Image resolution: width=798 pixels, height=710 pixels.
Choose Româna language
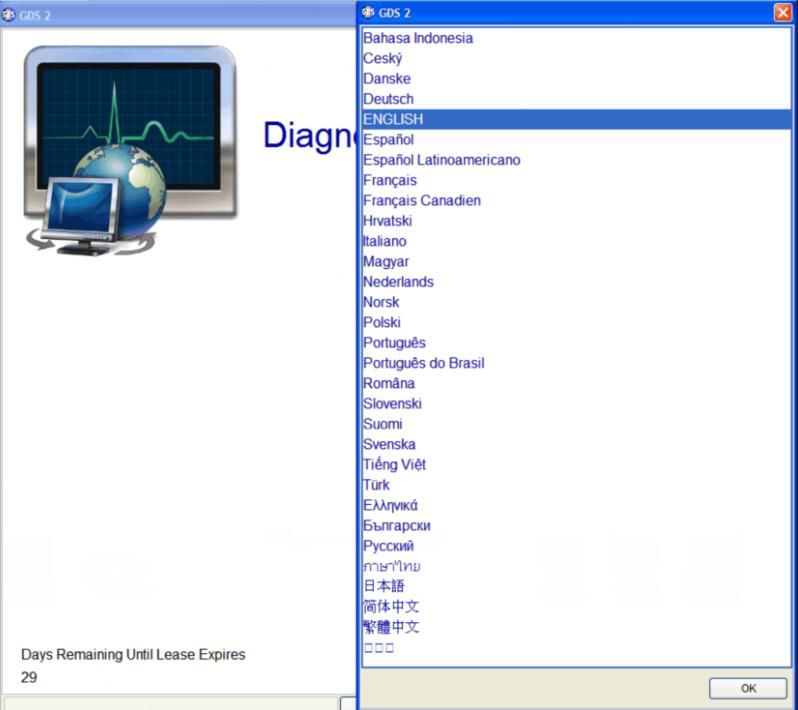point(576,383)
